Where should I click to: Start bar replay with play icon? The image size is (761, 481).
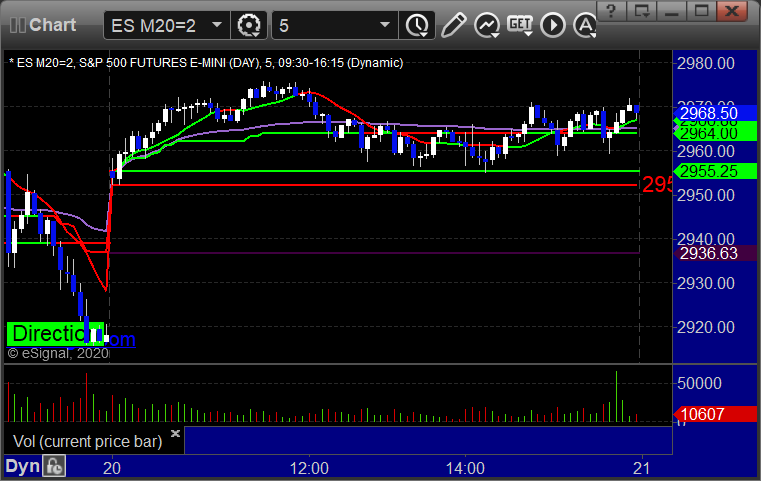click(553, 25)
